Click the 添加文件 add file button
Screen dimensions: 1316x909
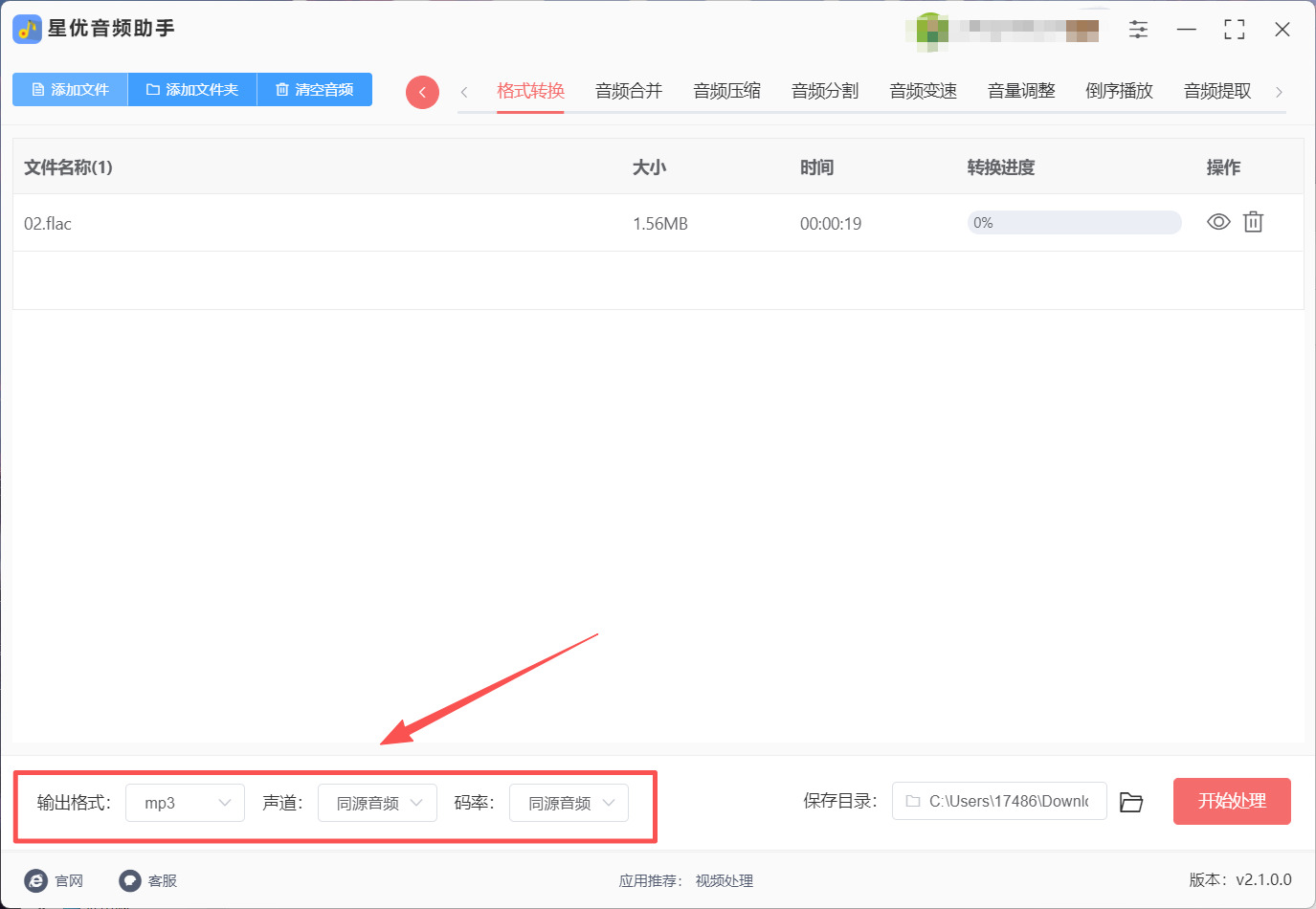point(70,89)
